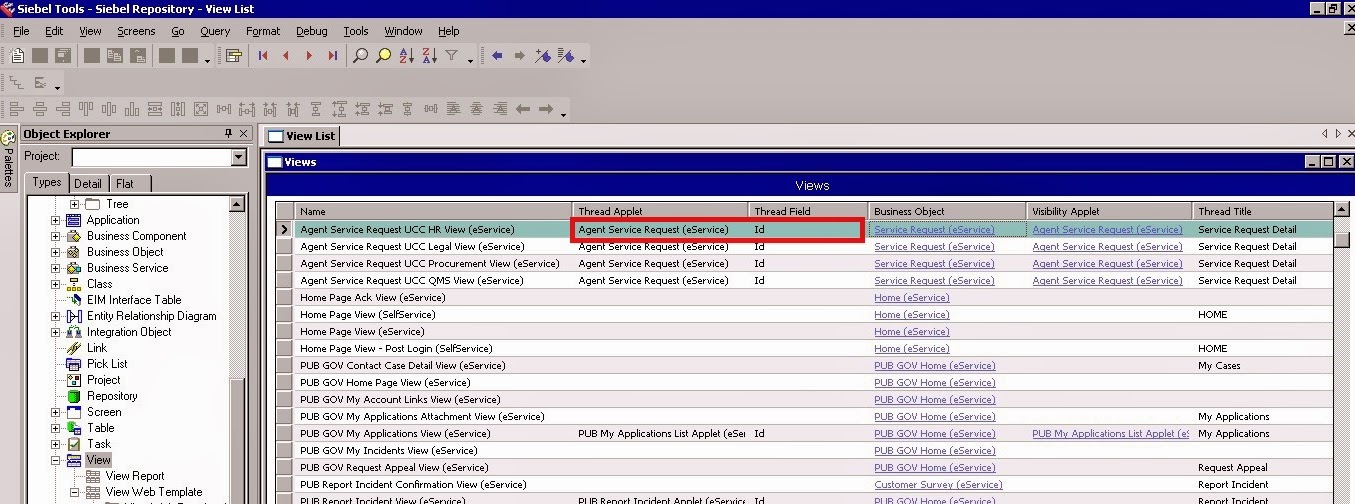Click the gray Go Forward arrow
Image resolution: width=1355 pixels, height=504 pixels.
coord(519,56)
